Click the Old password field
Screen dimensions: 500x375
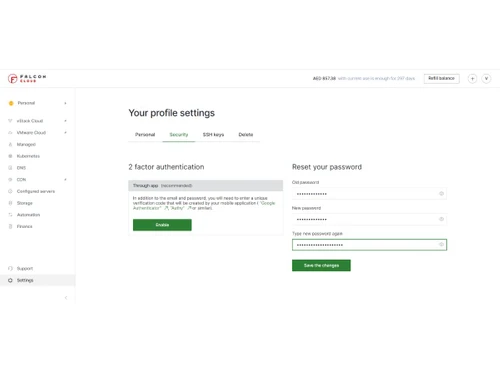[x=369, y=194]
